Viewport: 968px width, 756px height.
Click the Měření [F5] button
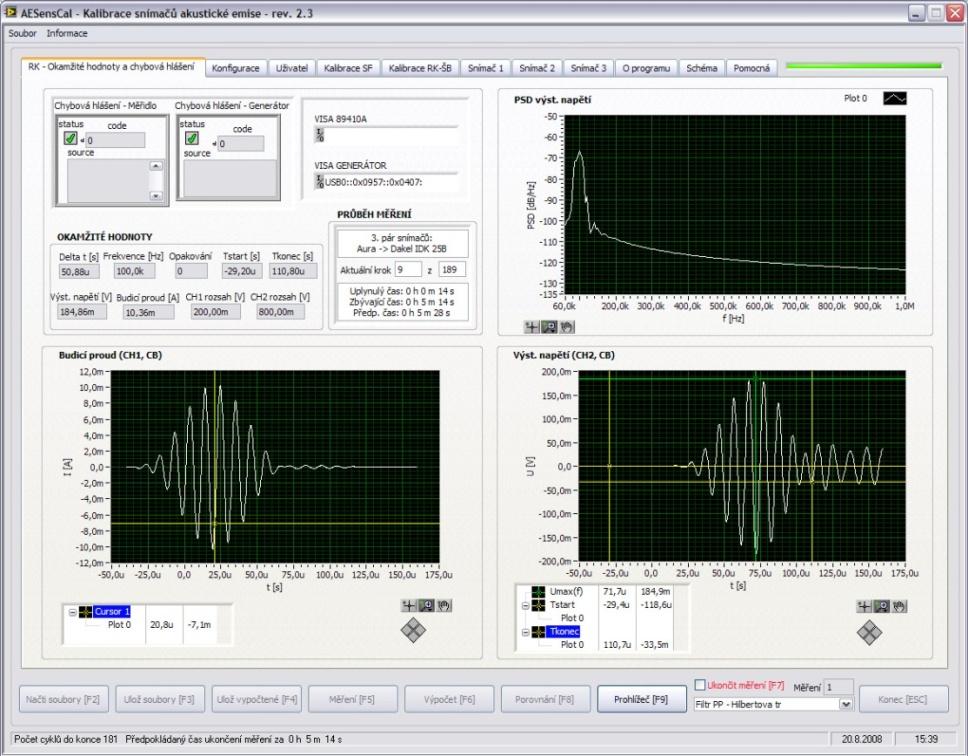point(352,699)
